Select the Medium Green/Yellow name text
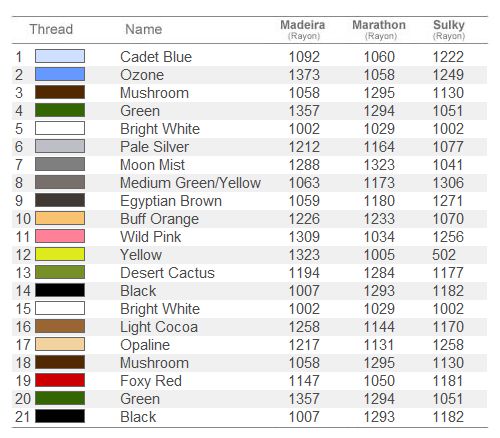The height and width of the screenshot is (438, 500). click(x=190, y=183)
